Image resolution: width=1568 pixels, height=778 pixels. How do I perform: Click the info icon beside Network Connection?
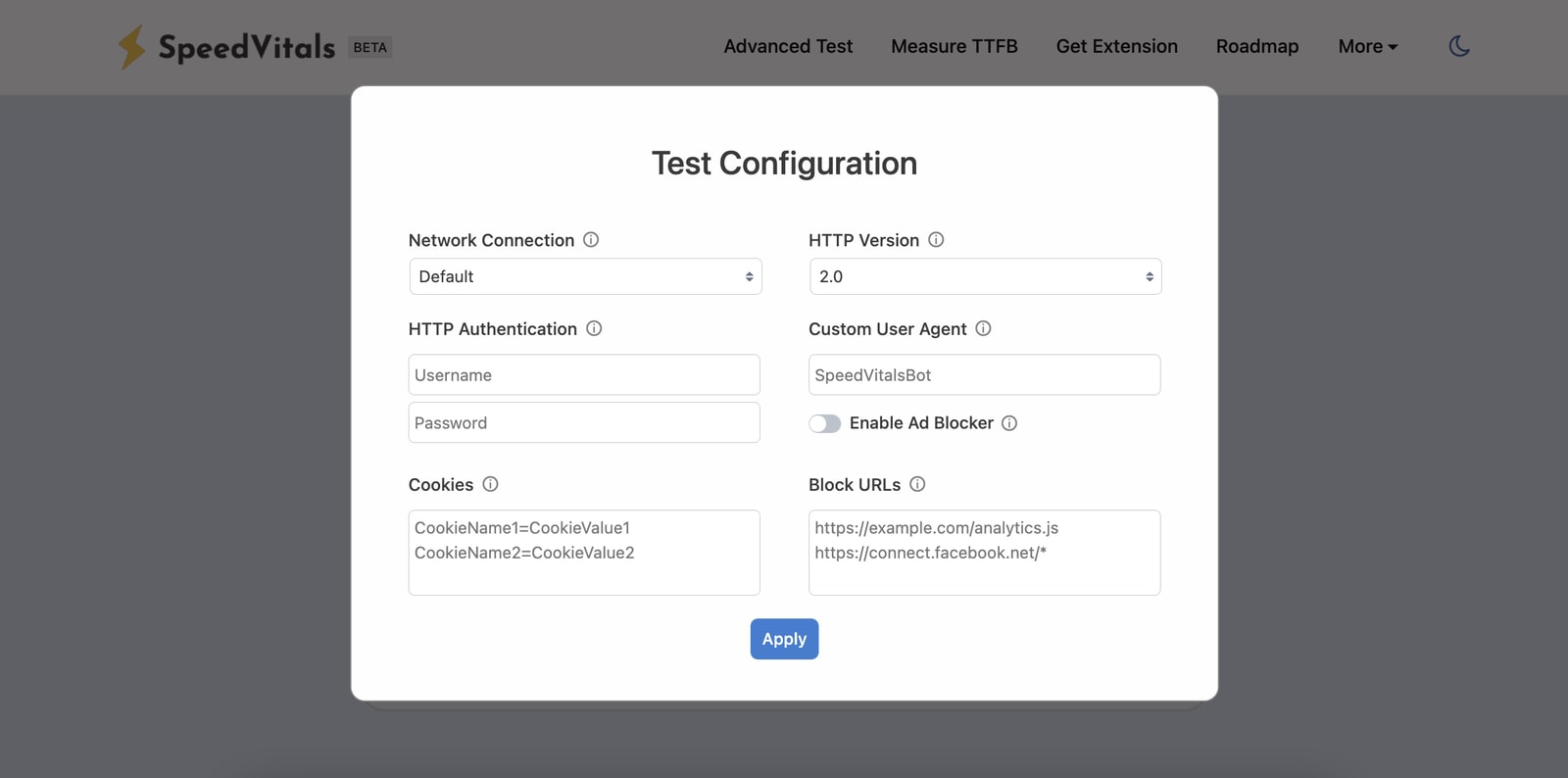click(x=591, y=240)
